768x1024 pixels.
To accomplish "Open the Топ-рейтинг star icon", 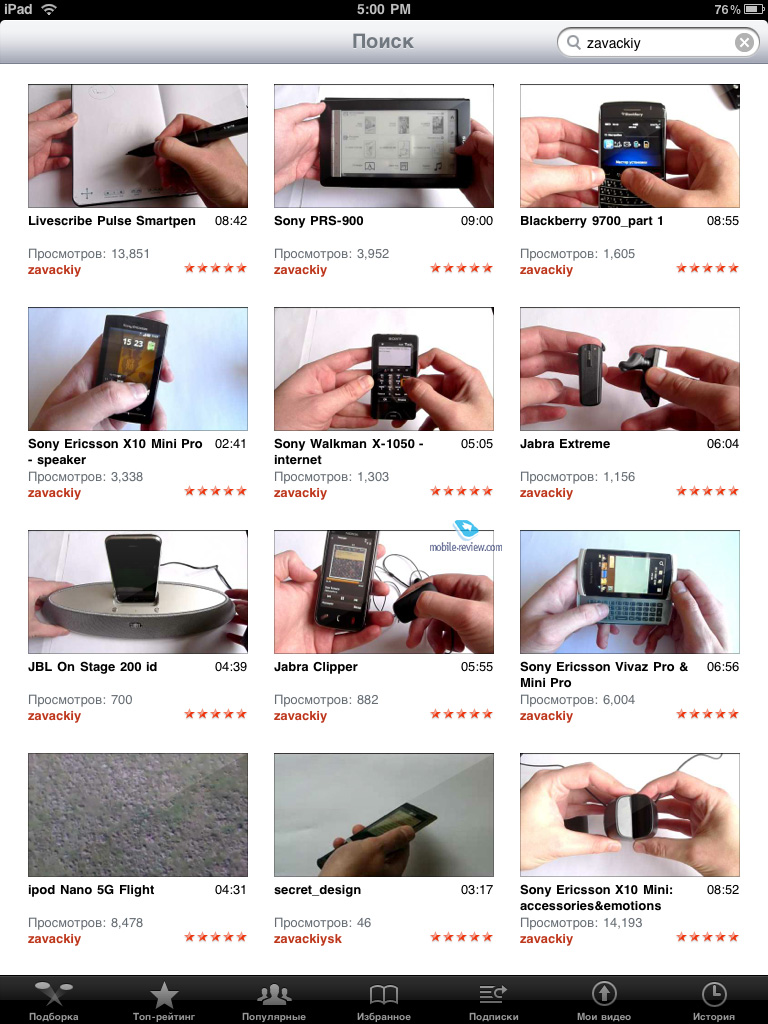I will (x=164, y=995).
